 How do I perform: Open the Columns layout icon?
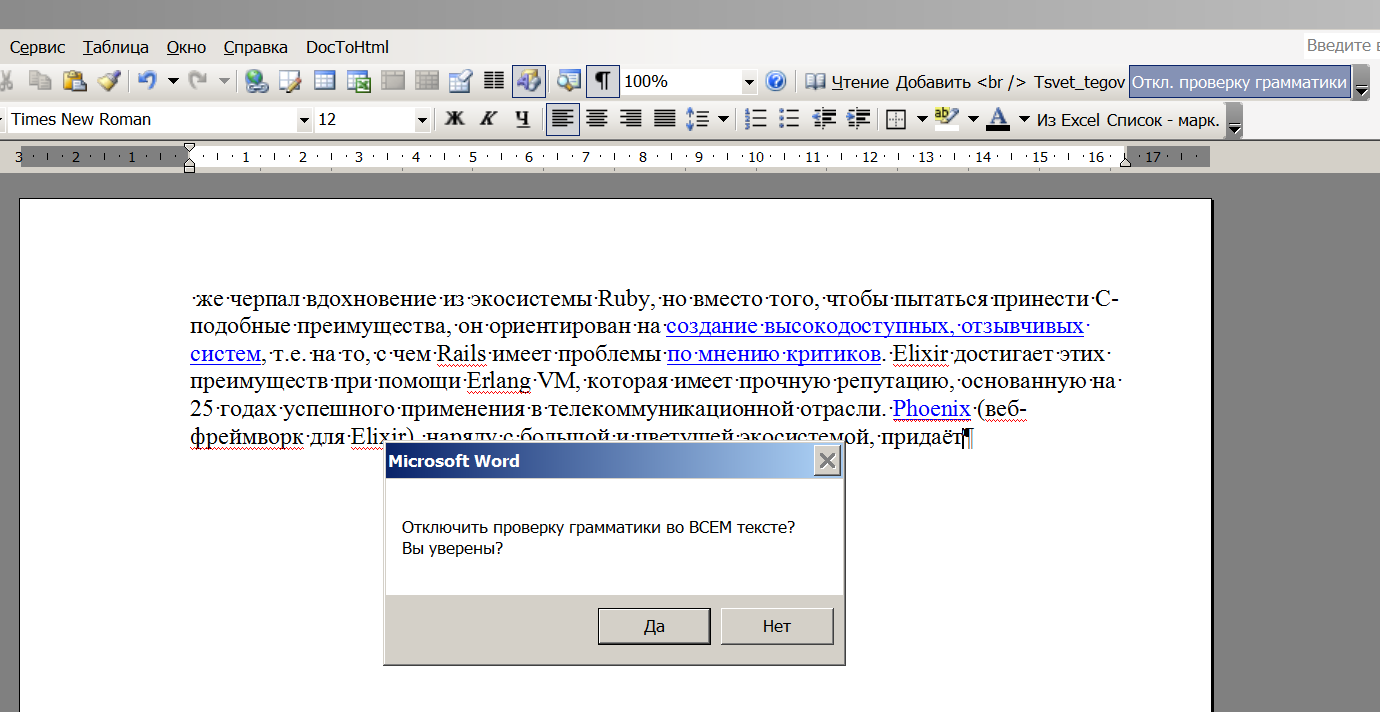pyautogui.click(x=494, y=81)
